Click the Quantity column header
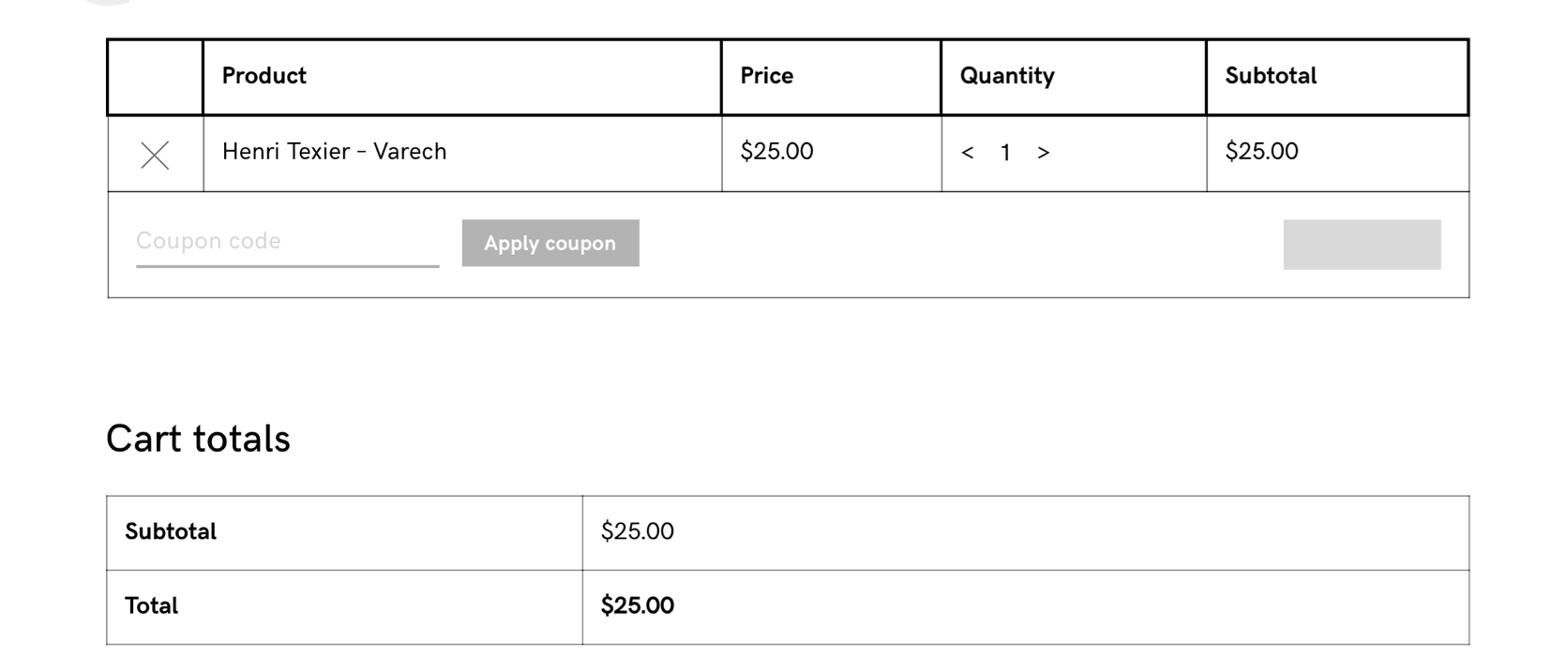This screenshot has width=1568, height=671. tap(1006, 76)
